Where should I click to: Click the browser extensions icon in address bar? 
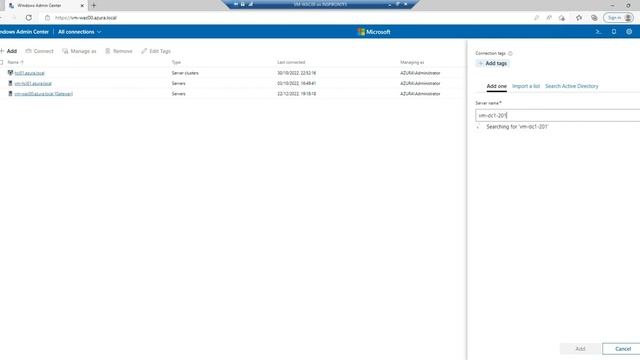pos(562,18)
